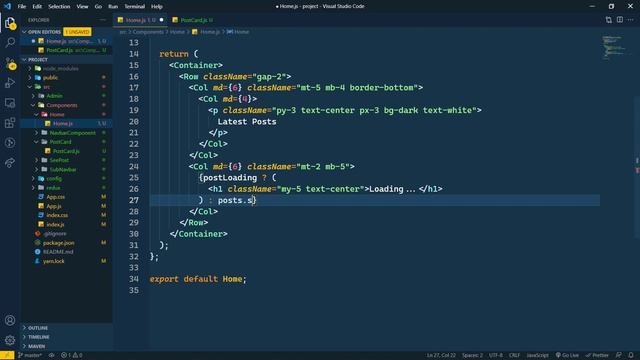
Task: Click the VS Code logo in title bar
Action: tap(7, 6)
